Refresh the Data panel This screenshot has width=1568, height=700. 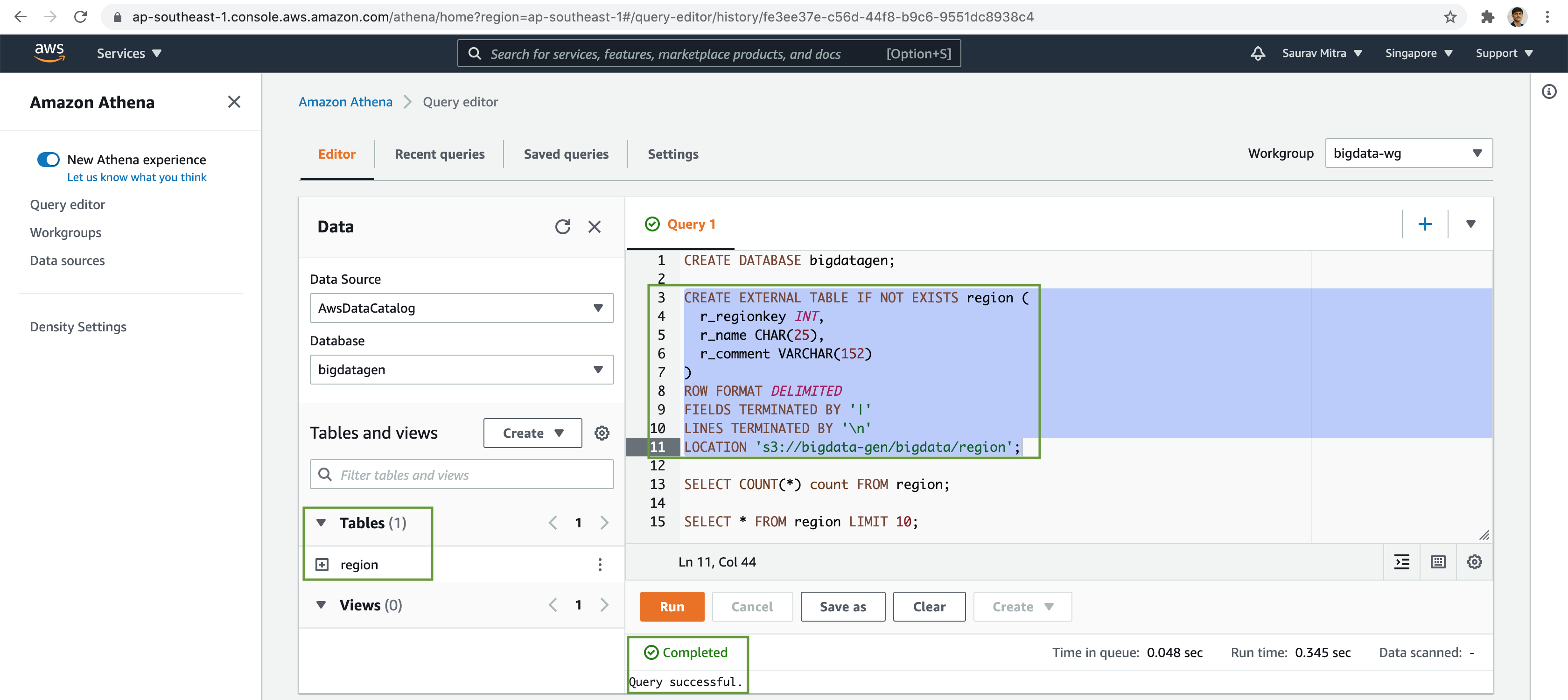[562, 227]
